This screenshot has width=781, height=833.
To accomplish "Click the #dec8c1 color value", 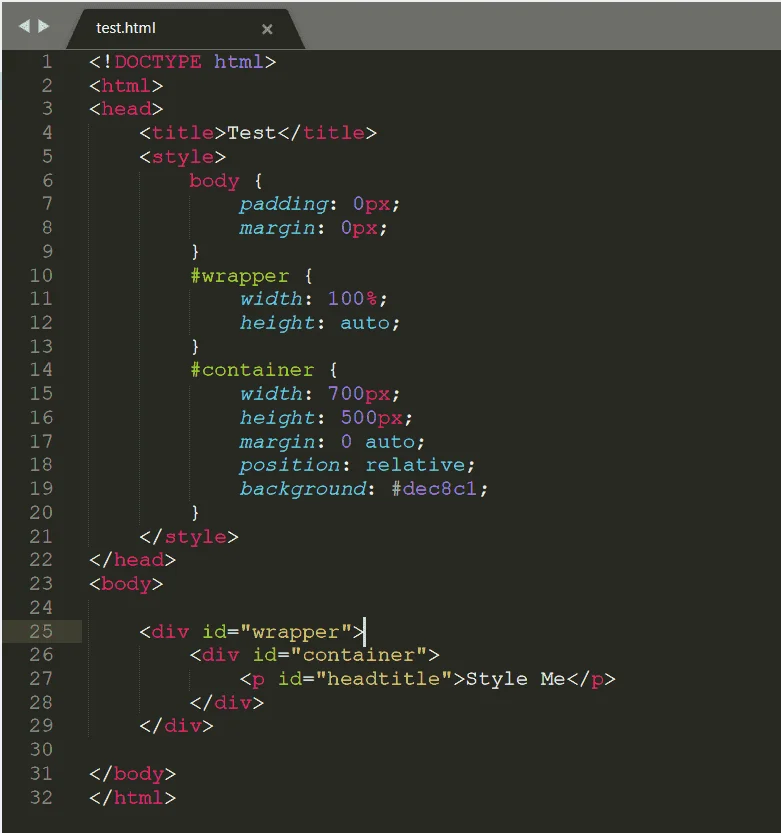I will 434,489.
